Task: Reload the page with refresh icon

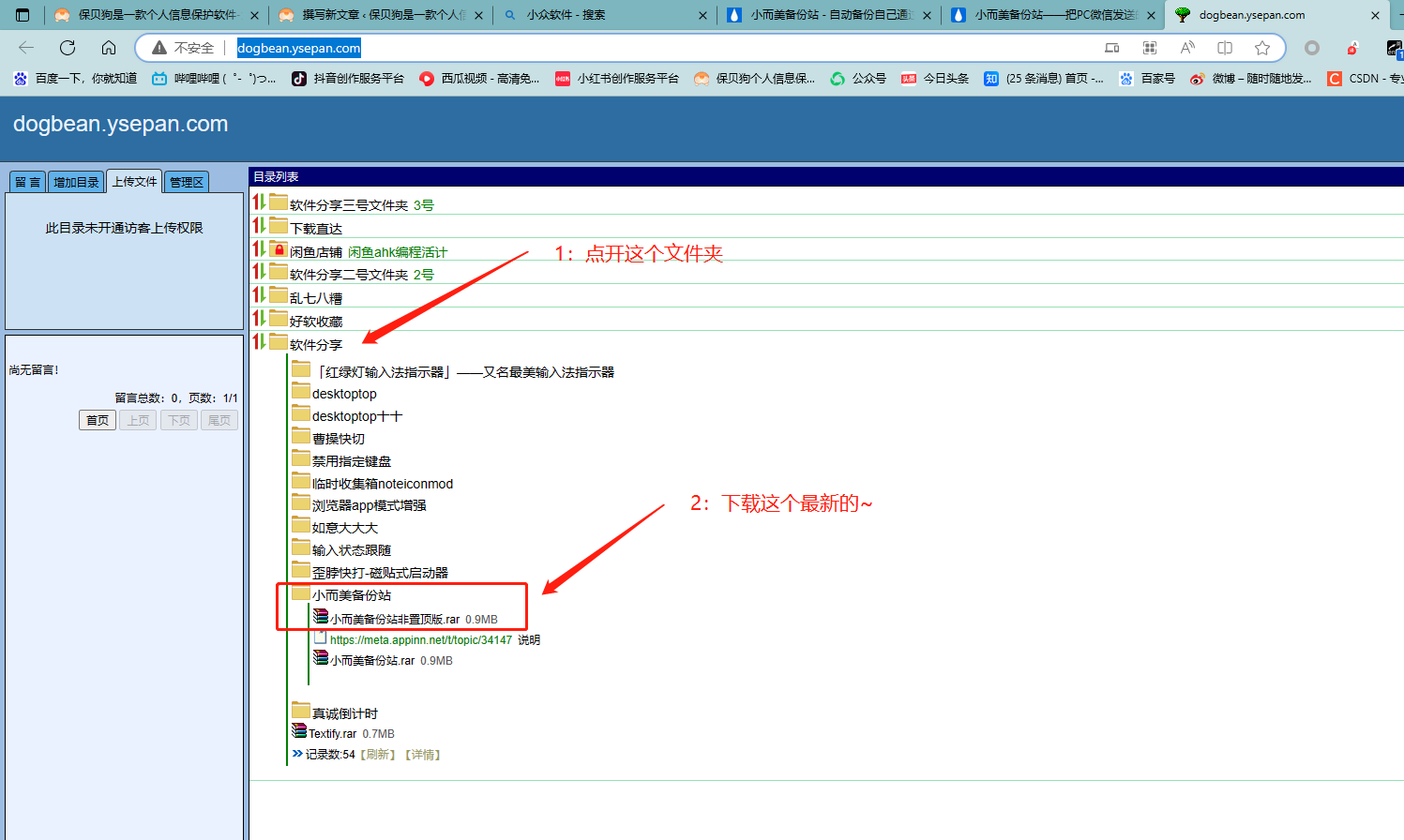Action: point(68,48)
